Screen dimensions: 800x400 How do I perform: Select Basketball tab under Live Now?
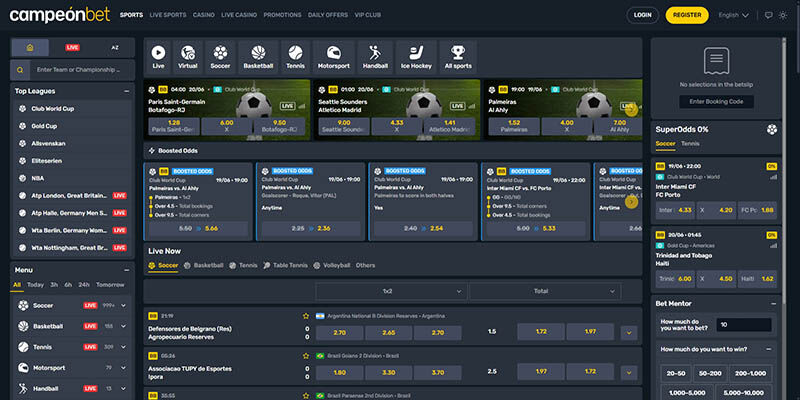click(204, 265)
